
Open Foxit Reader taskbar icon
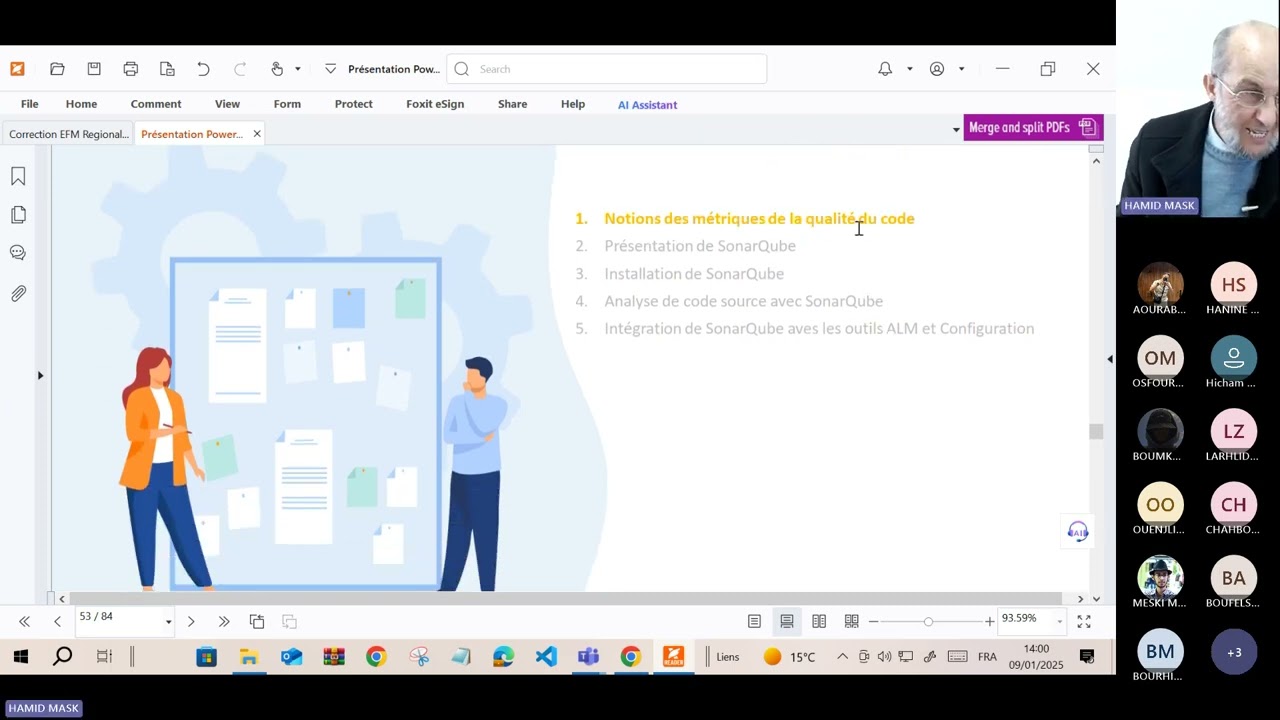(673, 657)
